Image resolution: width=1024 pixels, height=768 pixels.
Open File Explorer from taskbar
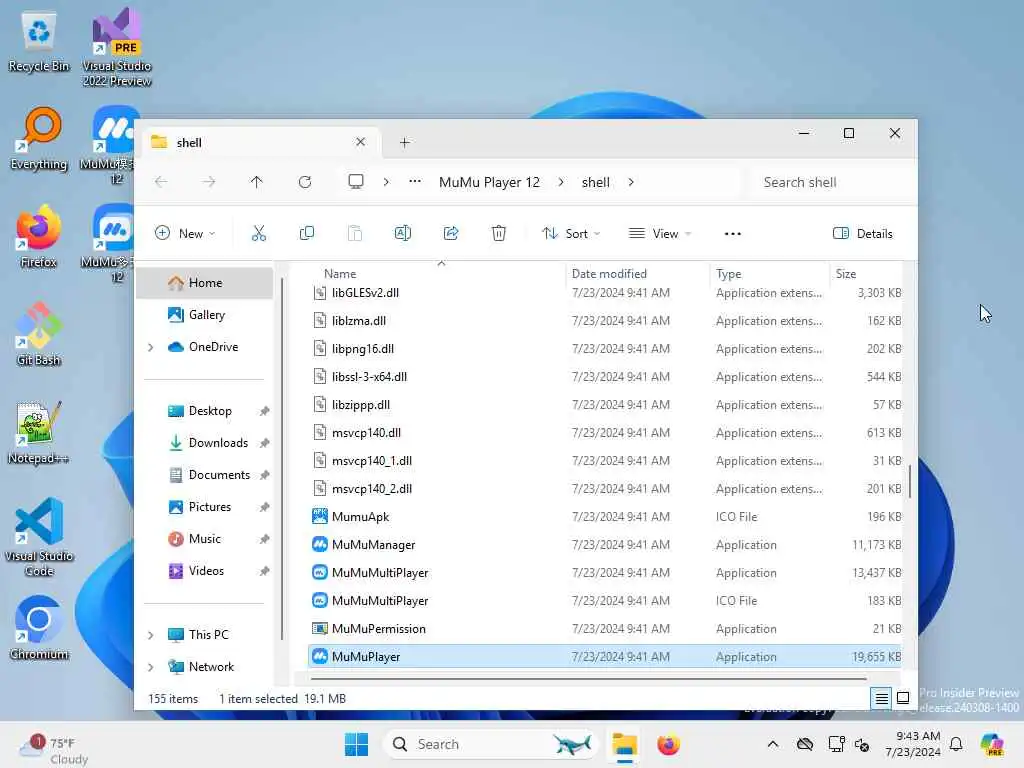[624, 744]
